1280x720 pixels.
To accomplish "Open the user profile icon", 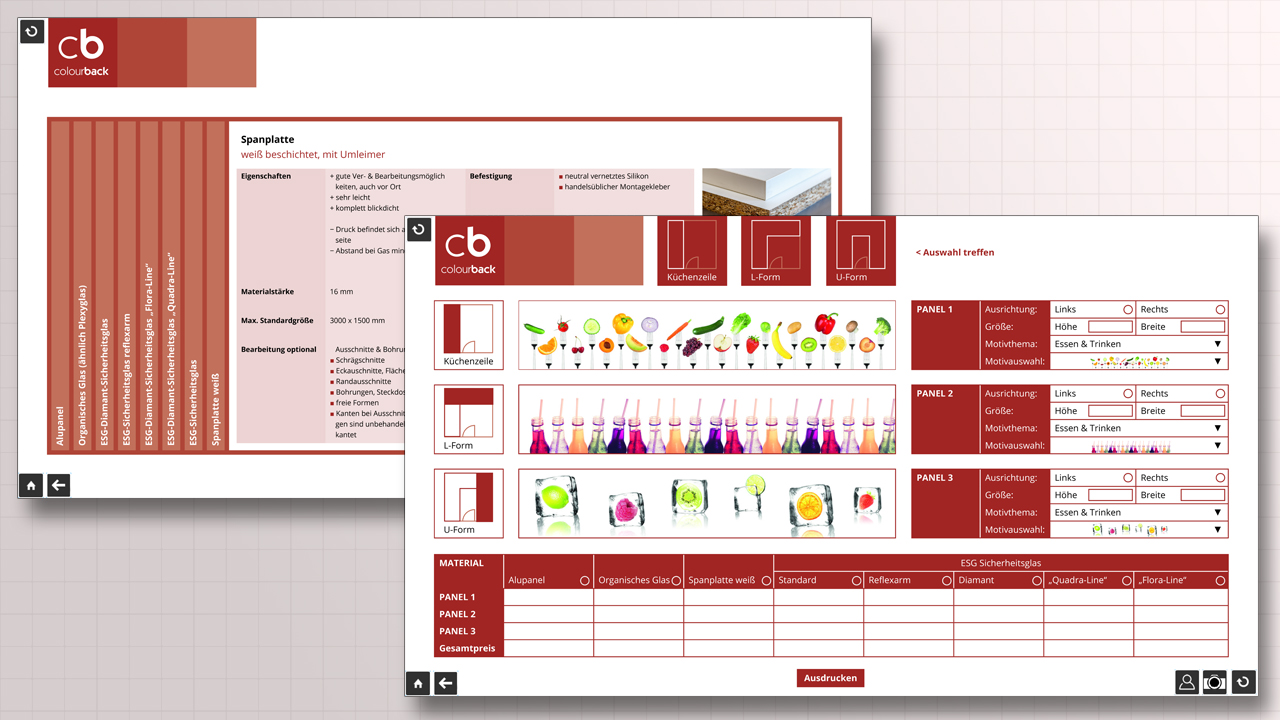I will [x=1187, y=682].
